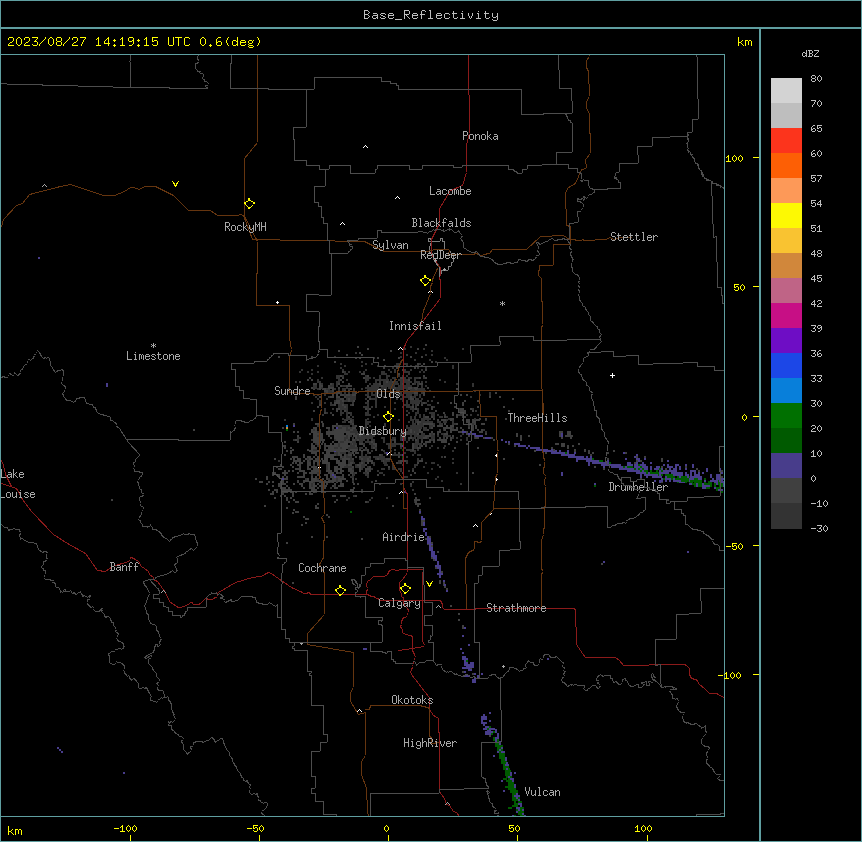The image size is (862, 842).
Task: Pick the yellow 54-51 dBZ legend swatch
Action: coord(786,216)
